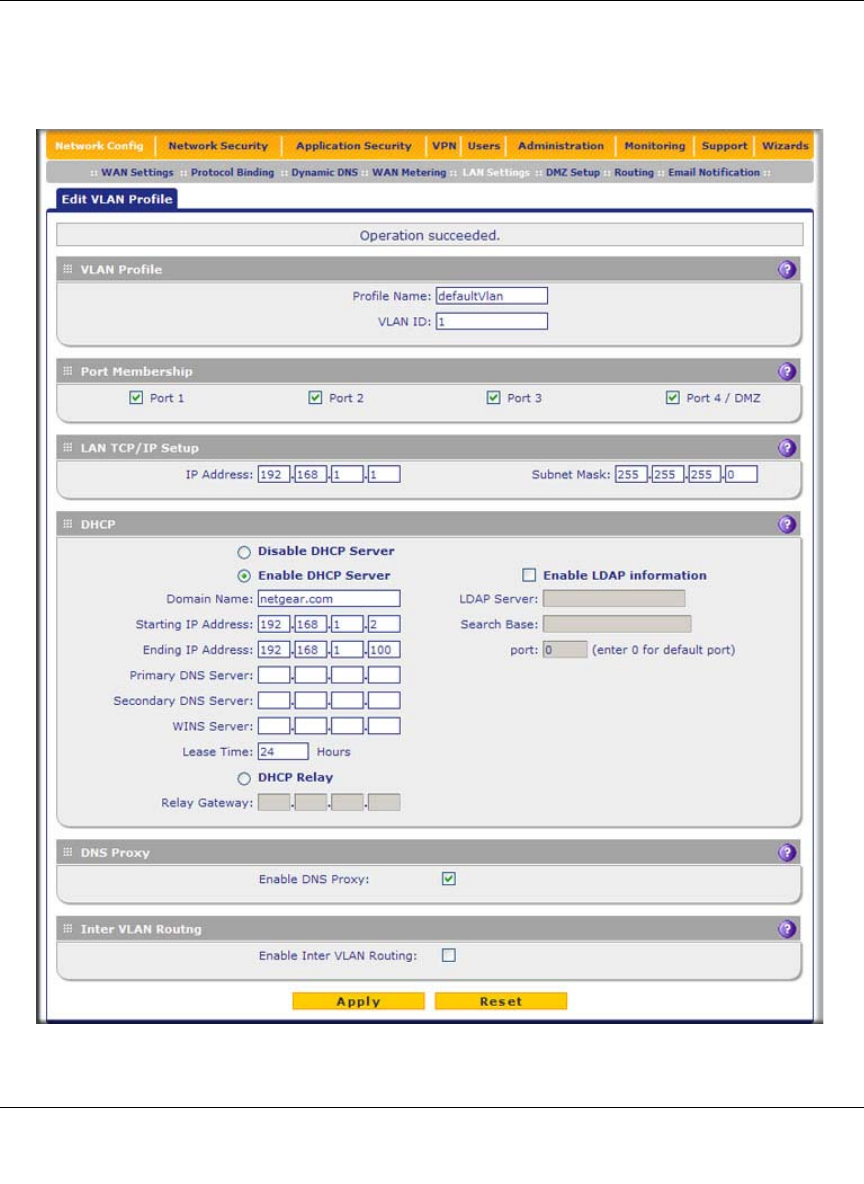This screenshot has width=864, height=1184.
Task: Open the Wizards tab
Action: click(785, 146)
